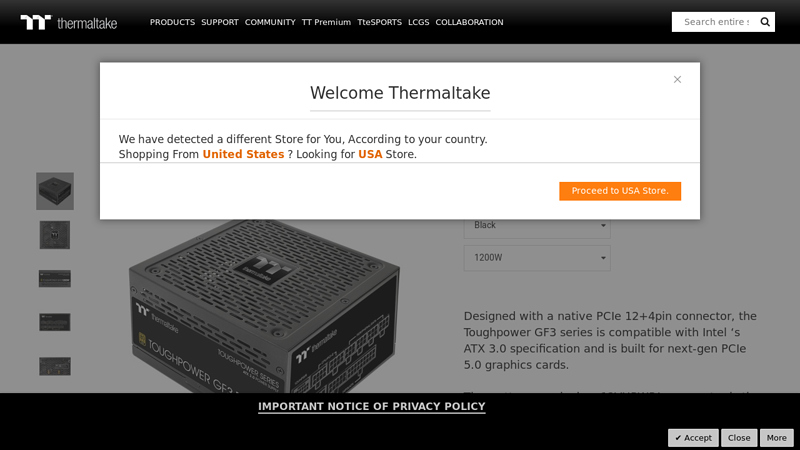Image resolution: width=800 pixels, height=450 pixels.
Task: Open the TteSPORTS menu item
Action: click(x=379, y=22)
